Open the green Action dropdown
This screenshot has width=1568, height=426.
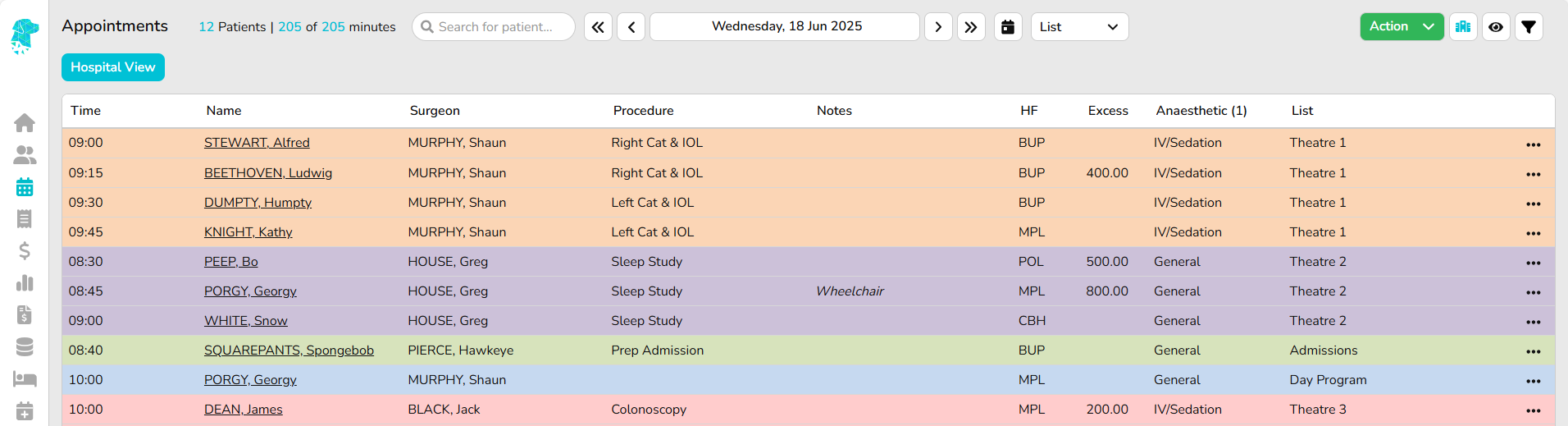click(x=1402, y=27)
